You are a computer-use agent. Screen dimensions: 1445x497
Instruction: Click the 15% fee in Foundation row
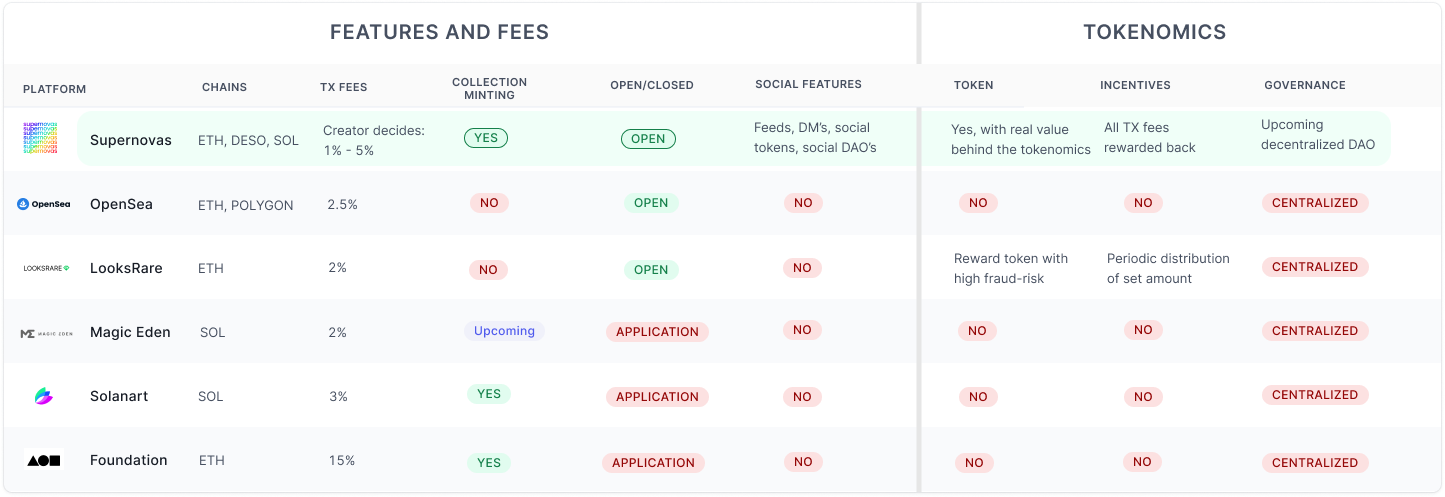click(x=342, y=460)
